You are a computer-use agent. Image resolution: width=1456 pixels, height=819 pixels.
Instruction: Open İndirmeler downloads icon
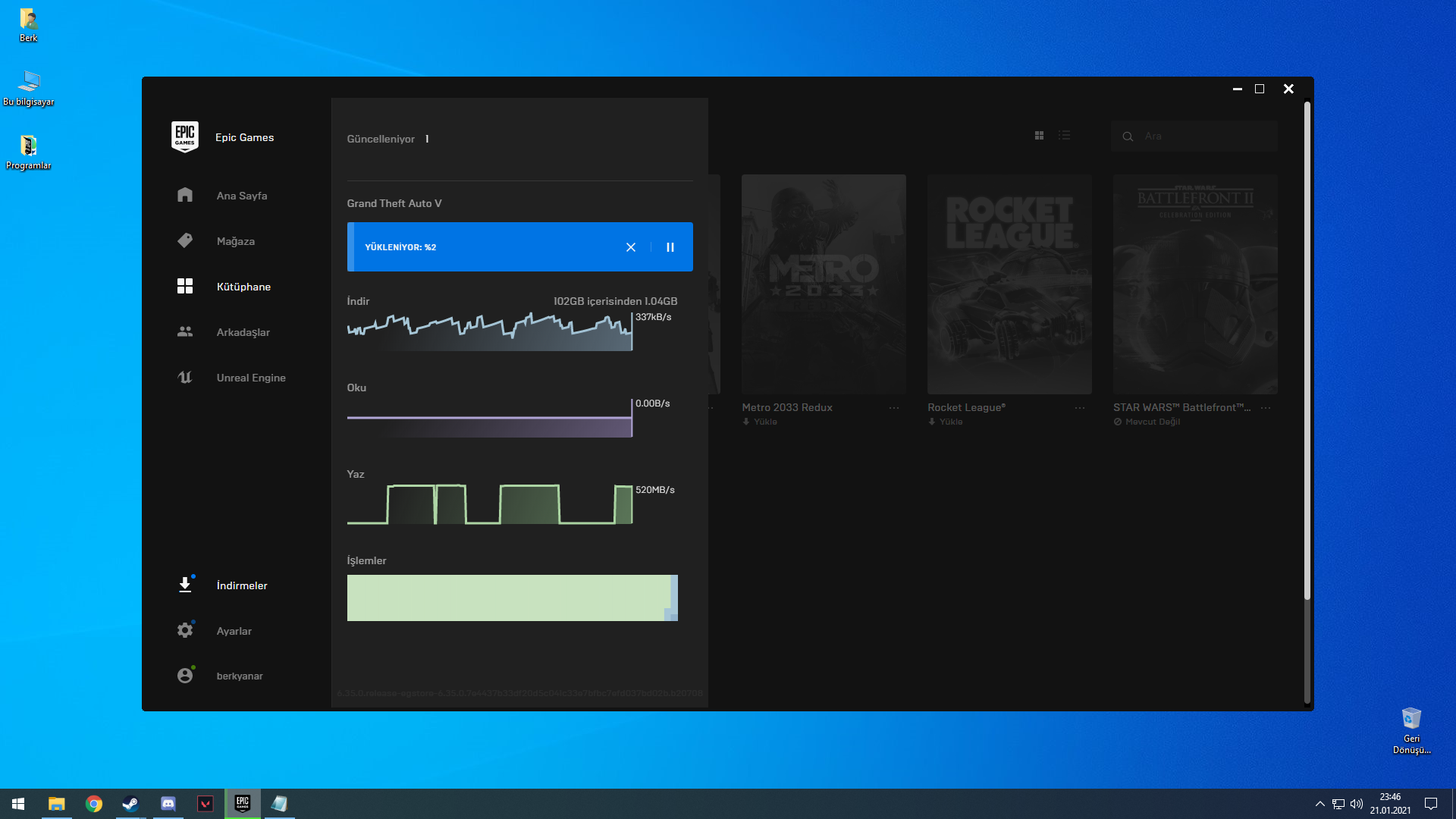tap(185, 585)
